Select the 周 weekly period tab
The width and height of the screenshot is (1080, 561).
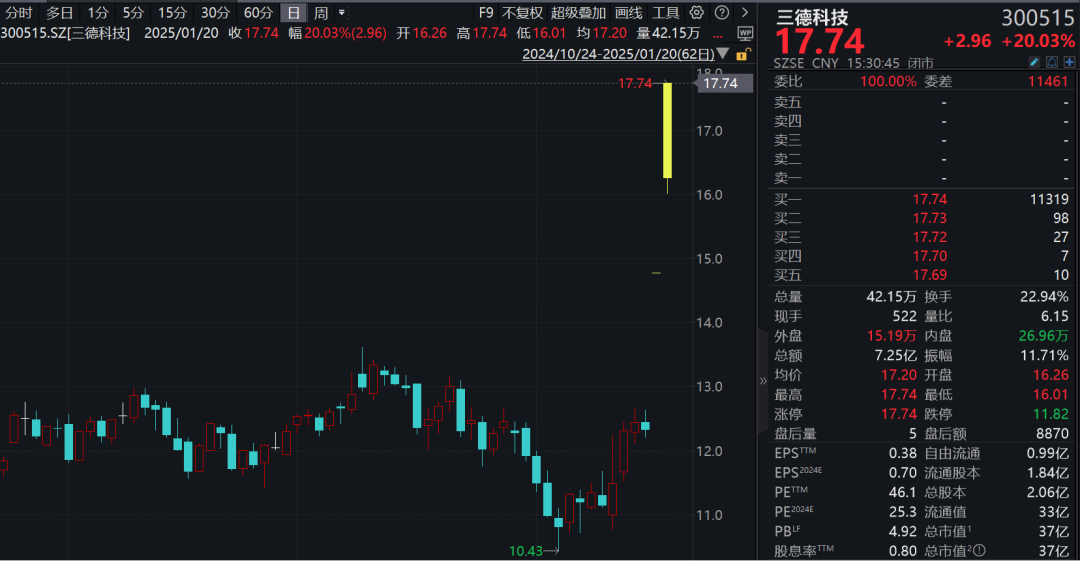pos(321,12)
